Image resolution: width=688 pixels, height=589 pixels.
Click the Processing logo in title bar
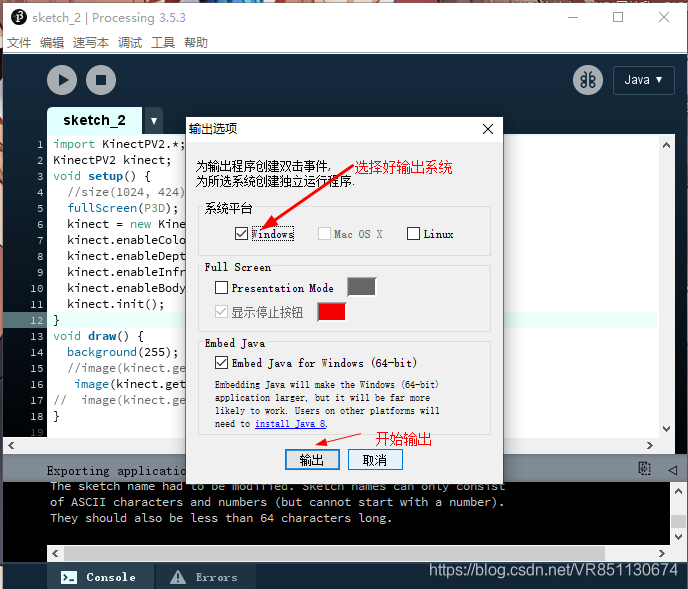point(18,18)
